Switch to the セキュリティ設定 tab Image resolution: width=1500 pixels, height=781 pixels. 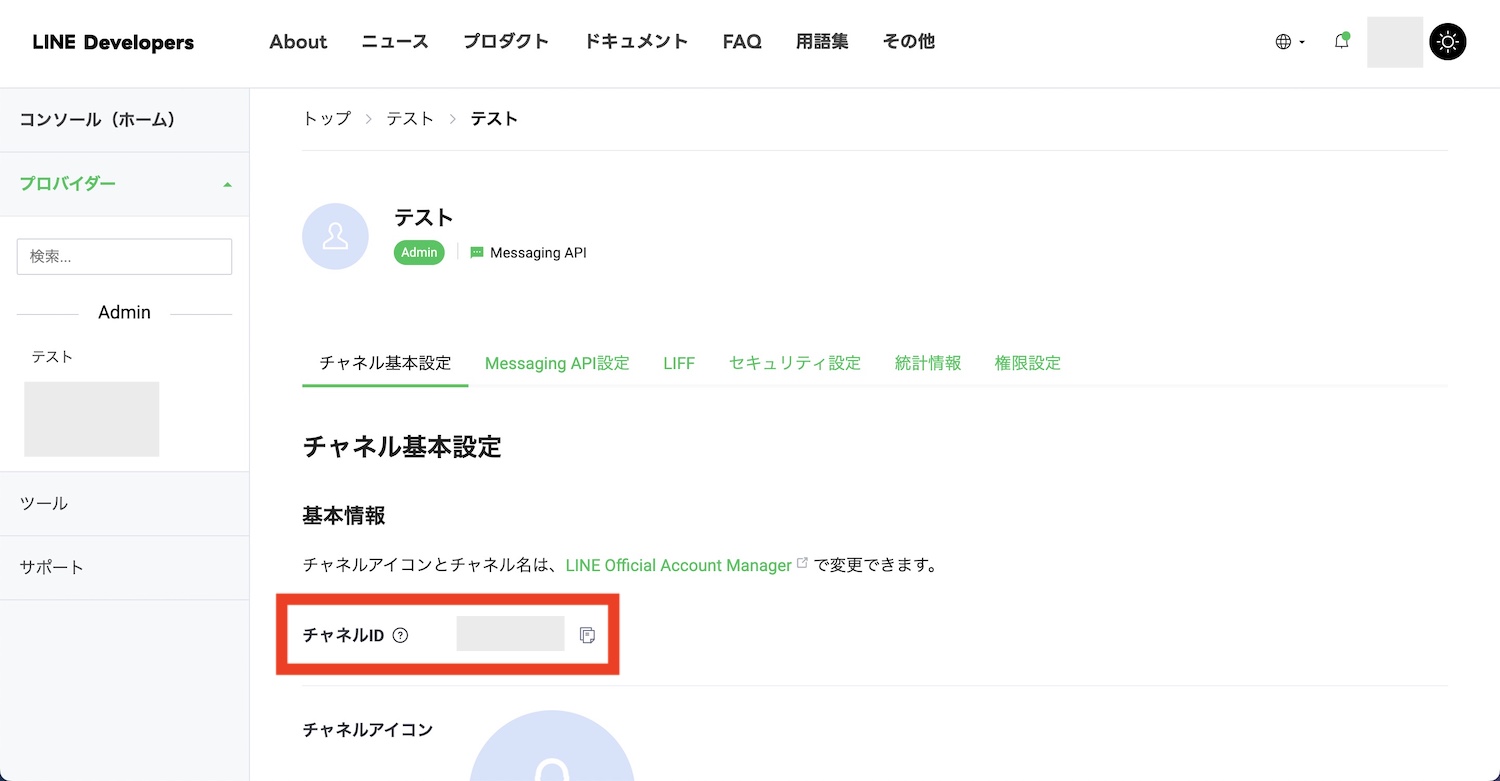point(795,363)
